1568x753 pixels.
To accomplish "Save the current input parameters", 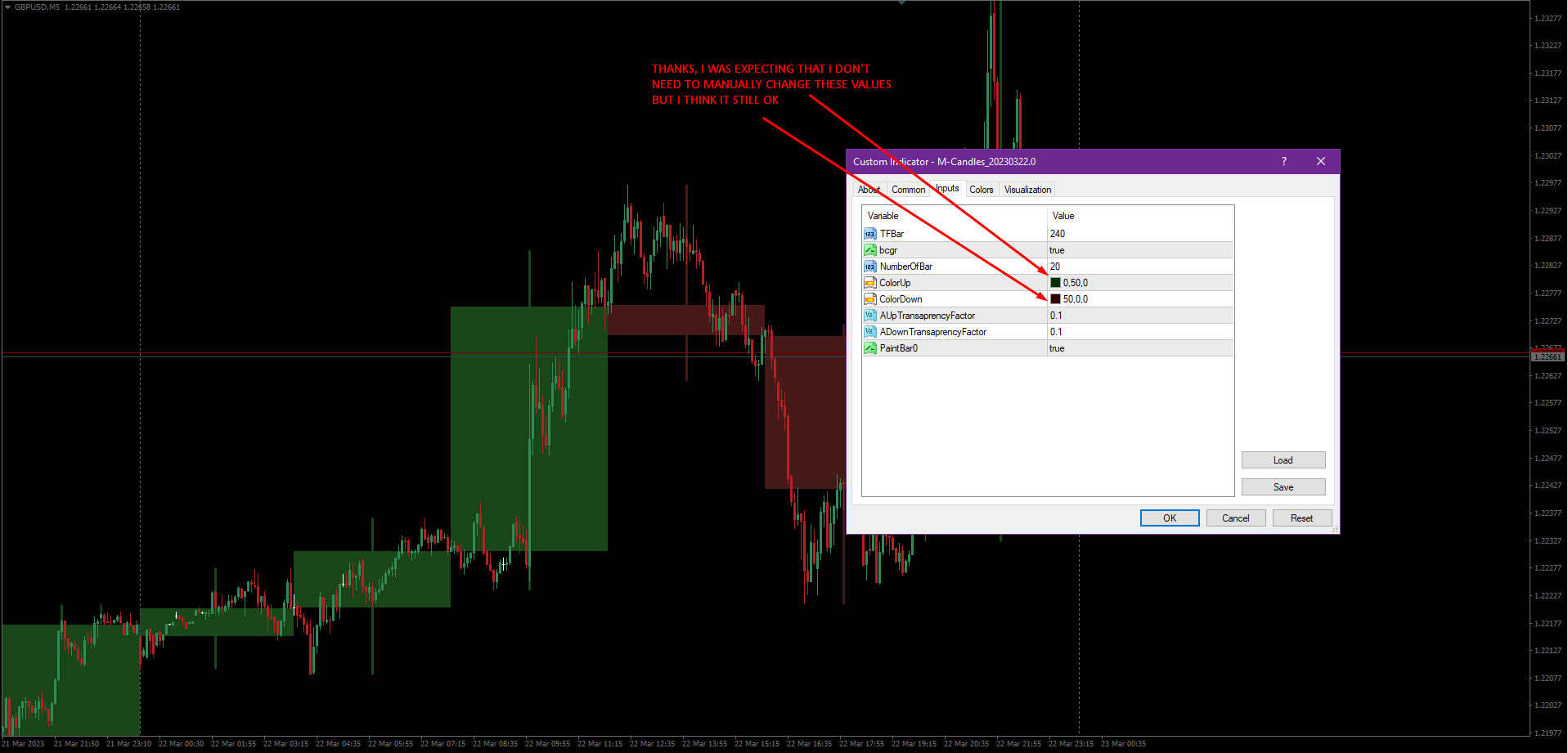I will pos(1283,487).
